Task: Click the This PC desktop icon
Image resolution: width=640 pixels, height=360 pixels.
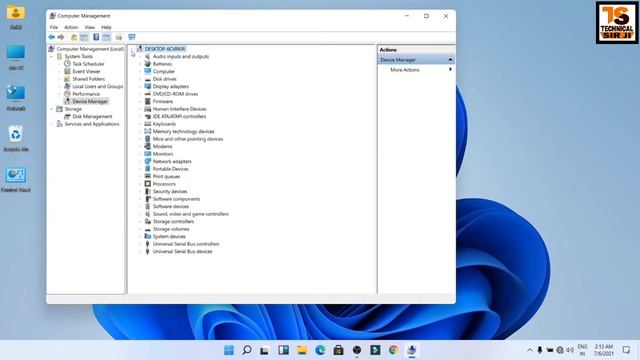Action: (x=16, y=53)
